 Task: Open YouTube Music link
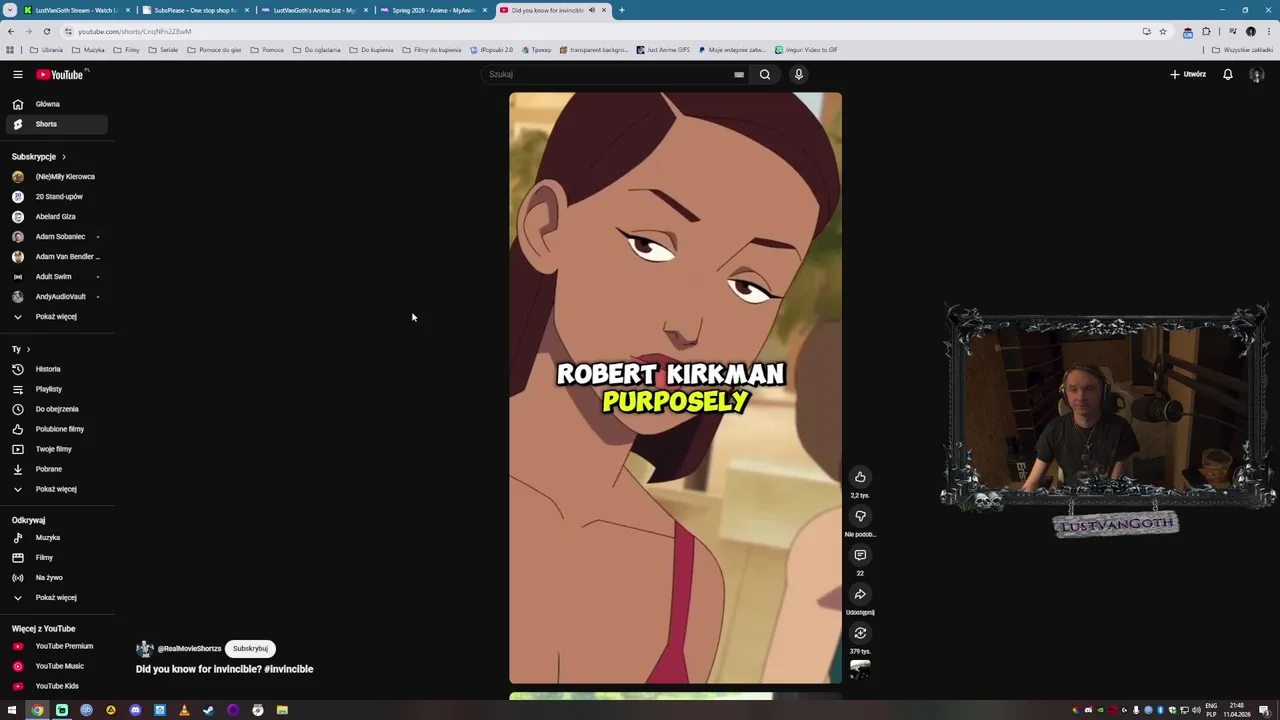[x=55, y=666]
